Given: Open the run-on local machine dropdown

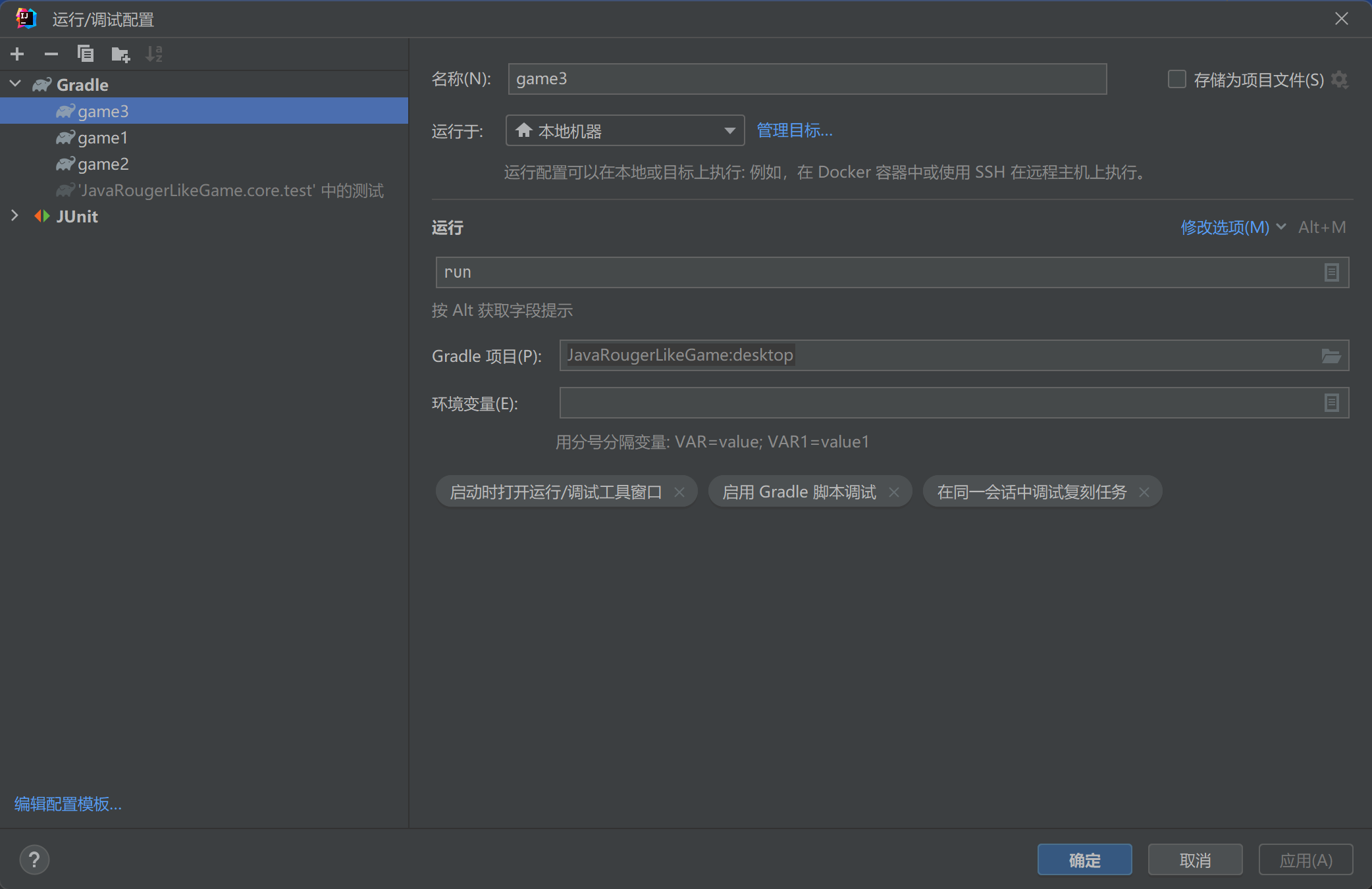Looking at the screenshot, I should coord(624,130).
